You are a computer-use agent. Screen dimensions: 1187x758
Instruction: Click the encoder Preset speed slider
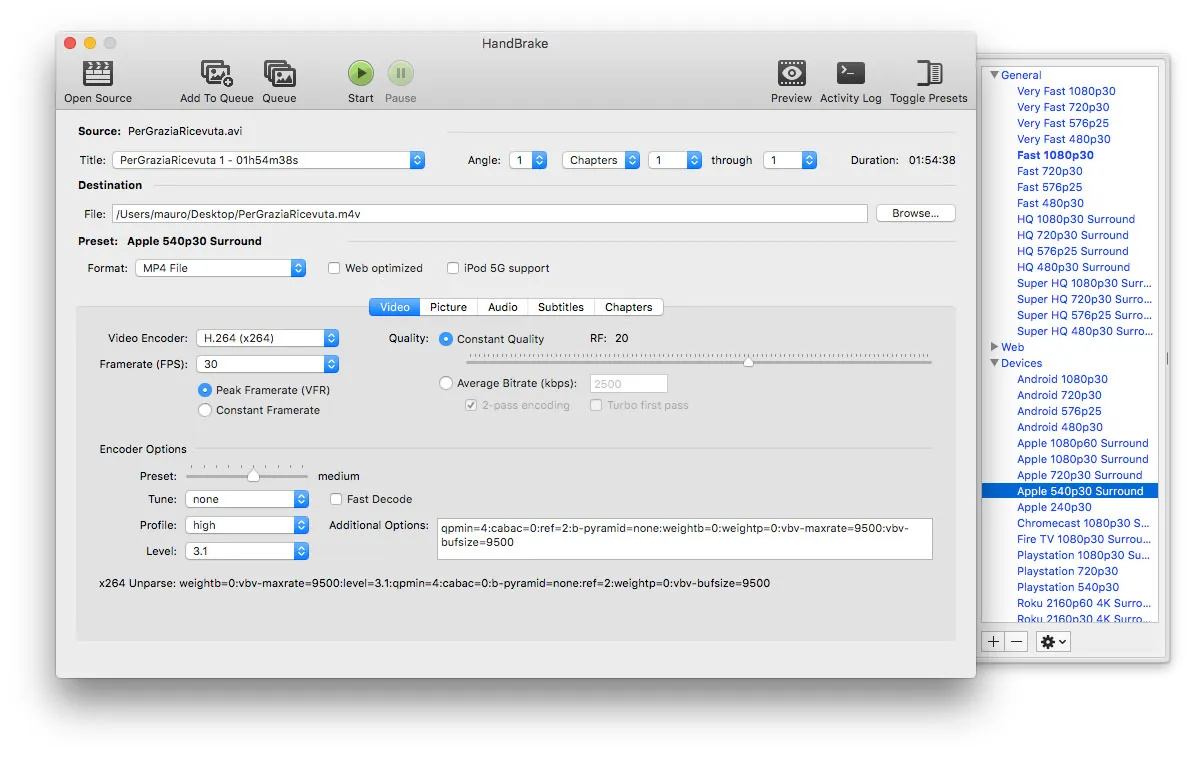(x=254, y=476)
